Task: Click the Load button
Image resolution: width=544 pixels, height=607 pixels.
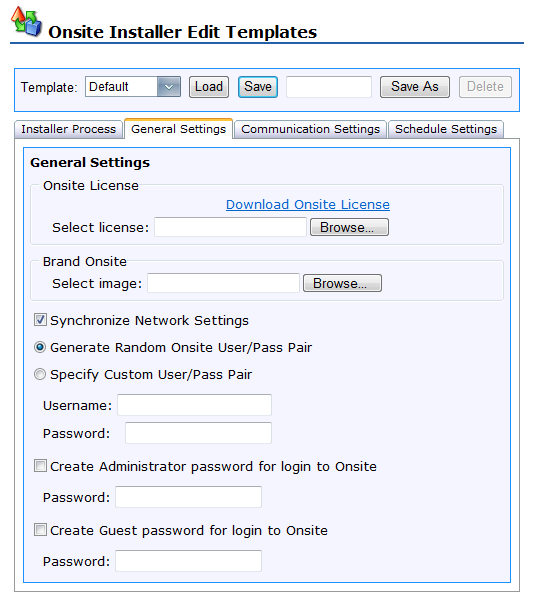Action: coord(209,87)
